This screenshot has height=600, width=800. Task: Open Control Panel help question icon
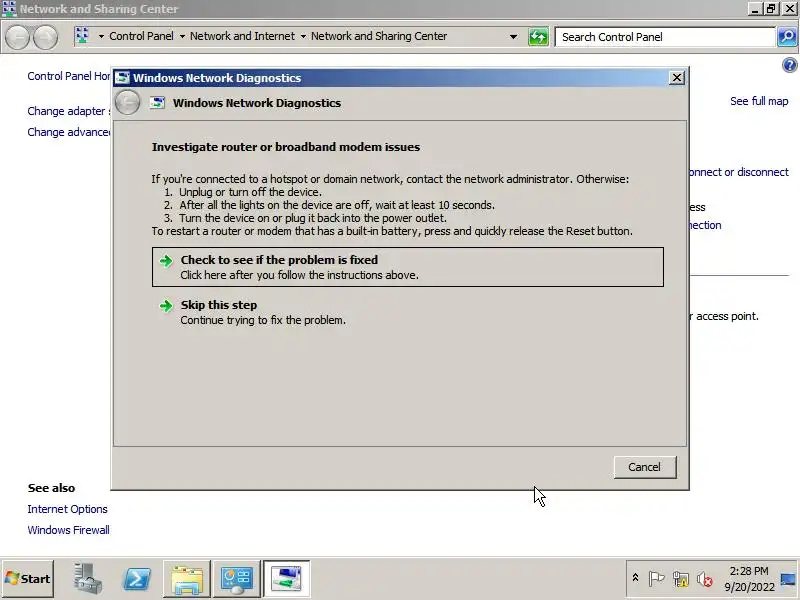[789, 65]
